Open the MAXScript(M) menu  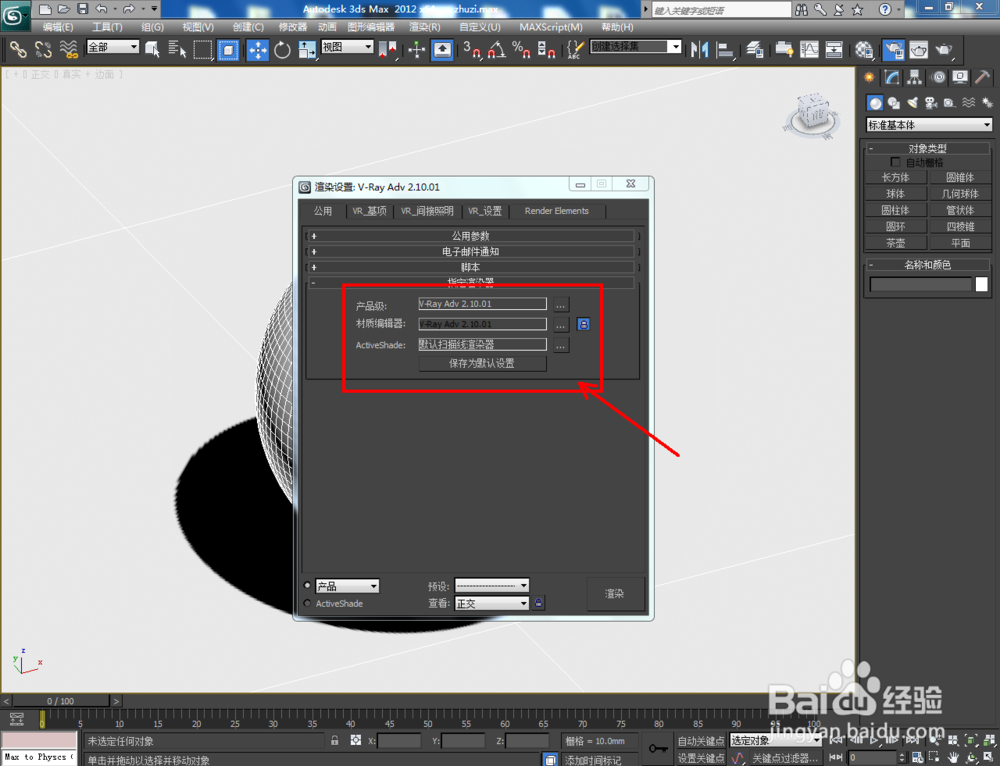click(550, 27)
